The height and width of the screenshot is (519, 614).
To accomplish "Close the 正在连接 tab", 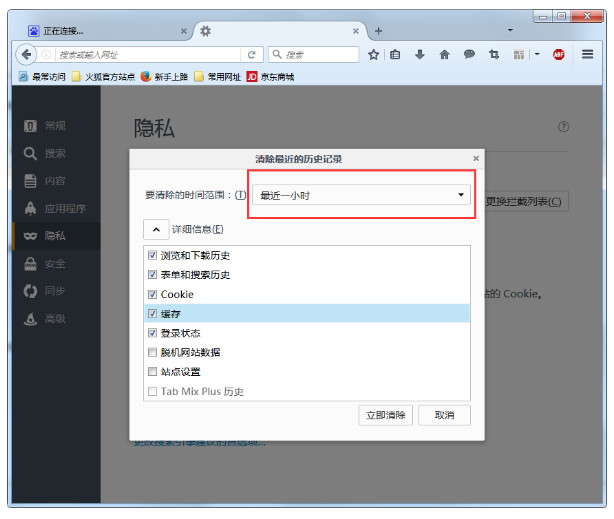I will 184,31.
